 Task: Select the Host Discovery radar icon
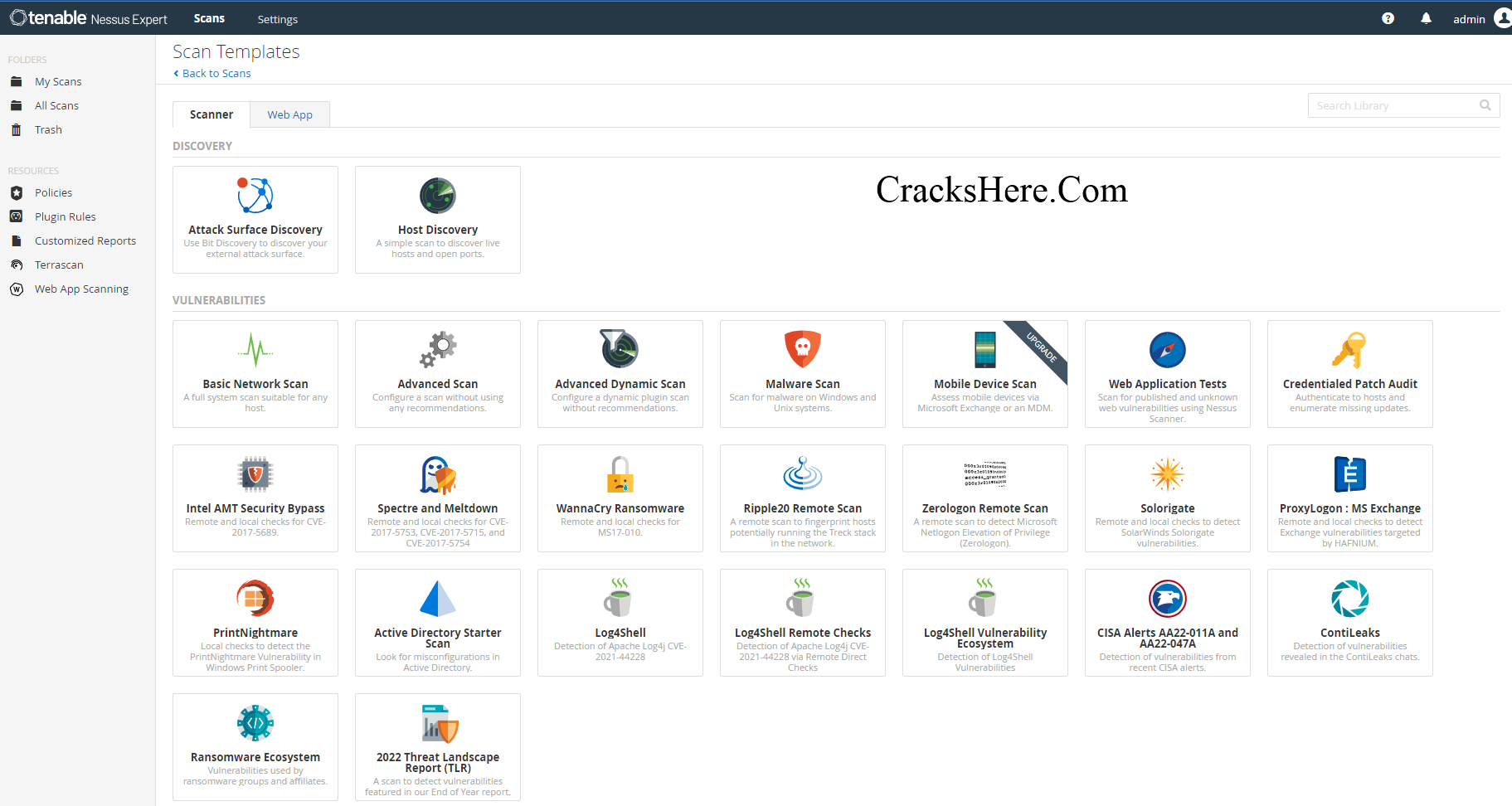click(438, 196)
